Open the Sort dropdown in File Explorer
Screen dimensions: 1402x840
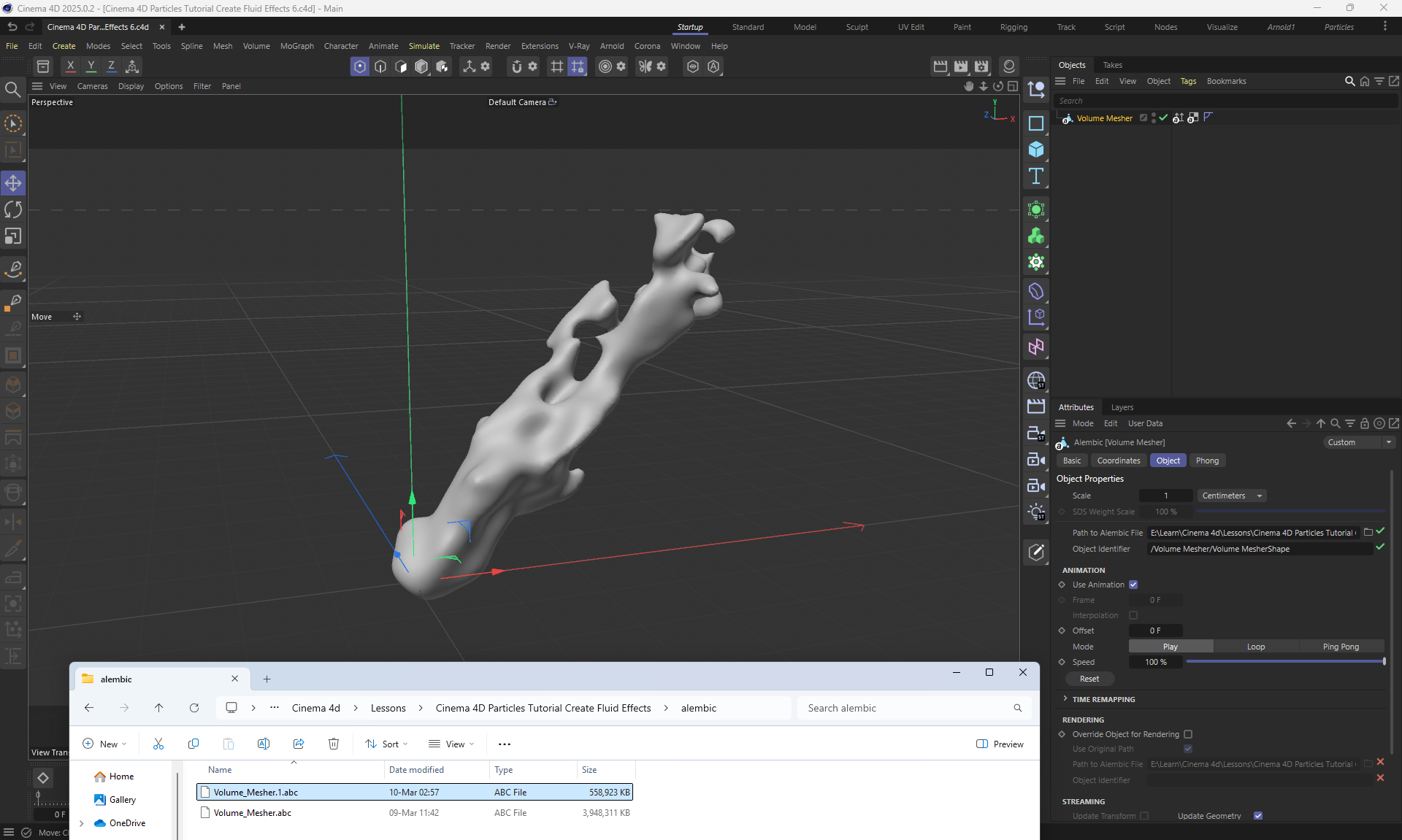click(x=387, y=744)
